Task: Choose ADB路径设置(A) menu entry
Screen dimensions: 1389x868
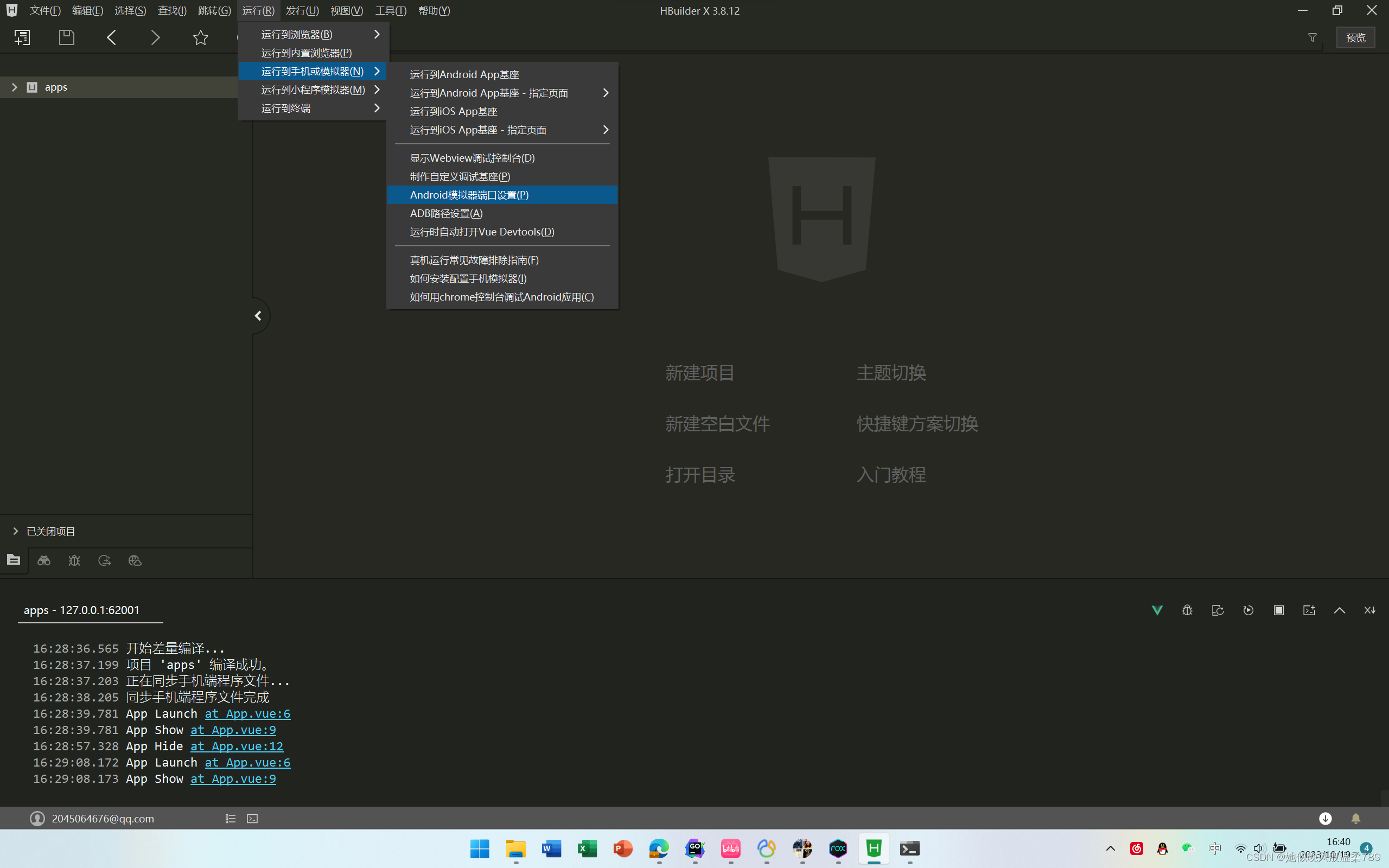Action: click(502, 213)
